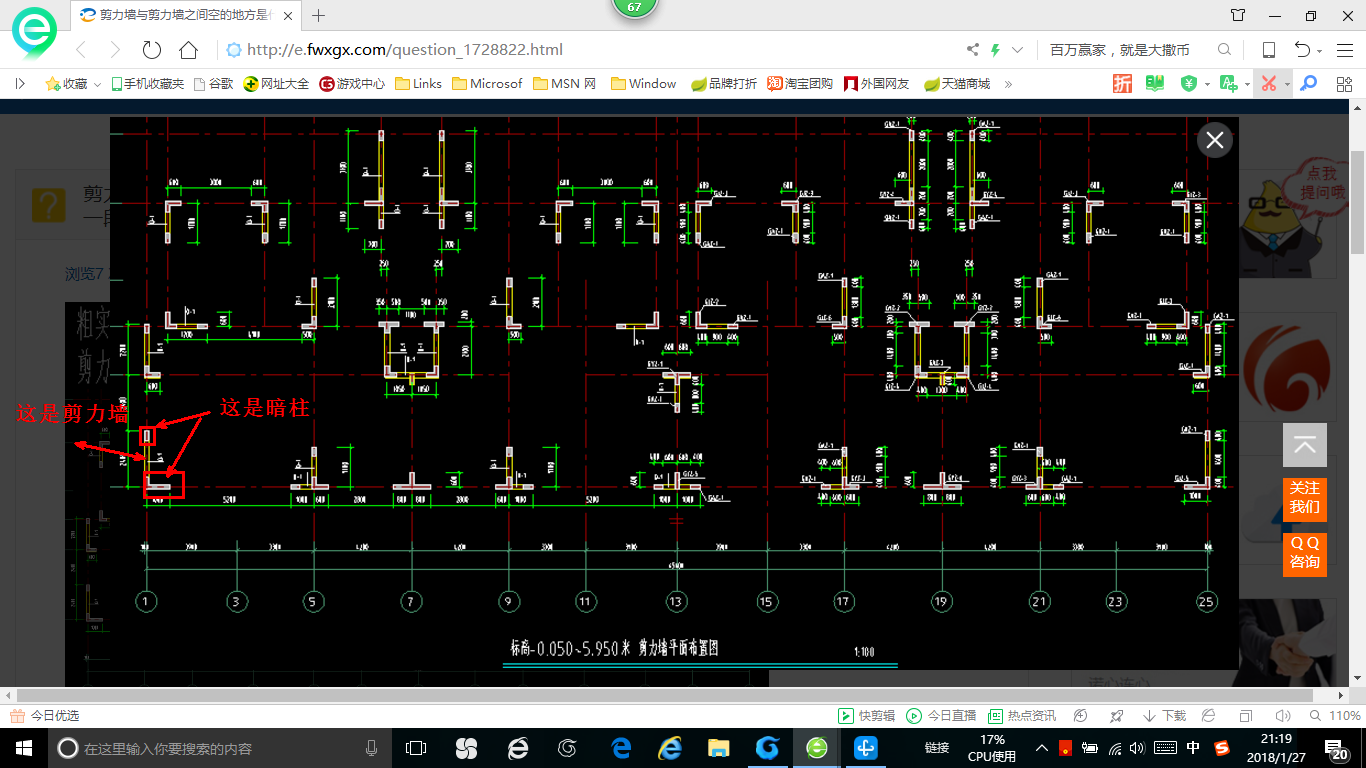Click the search magnifier icon

coord(1224,50)
